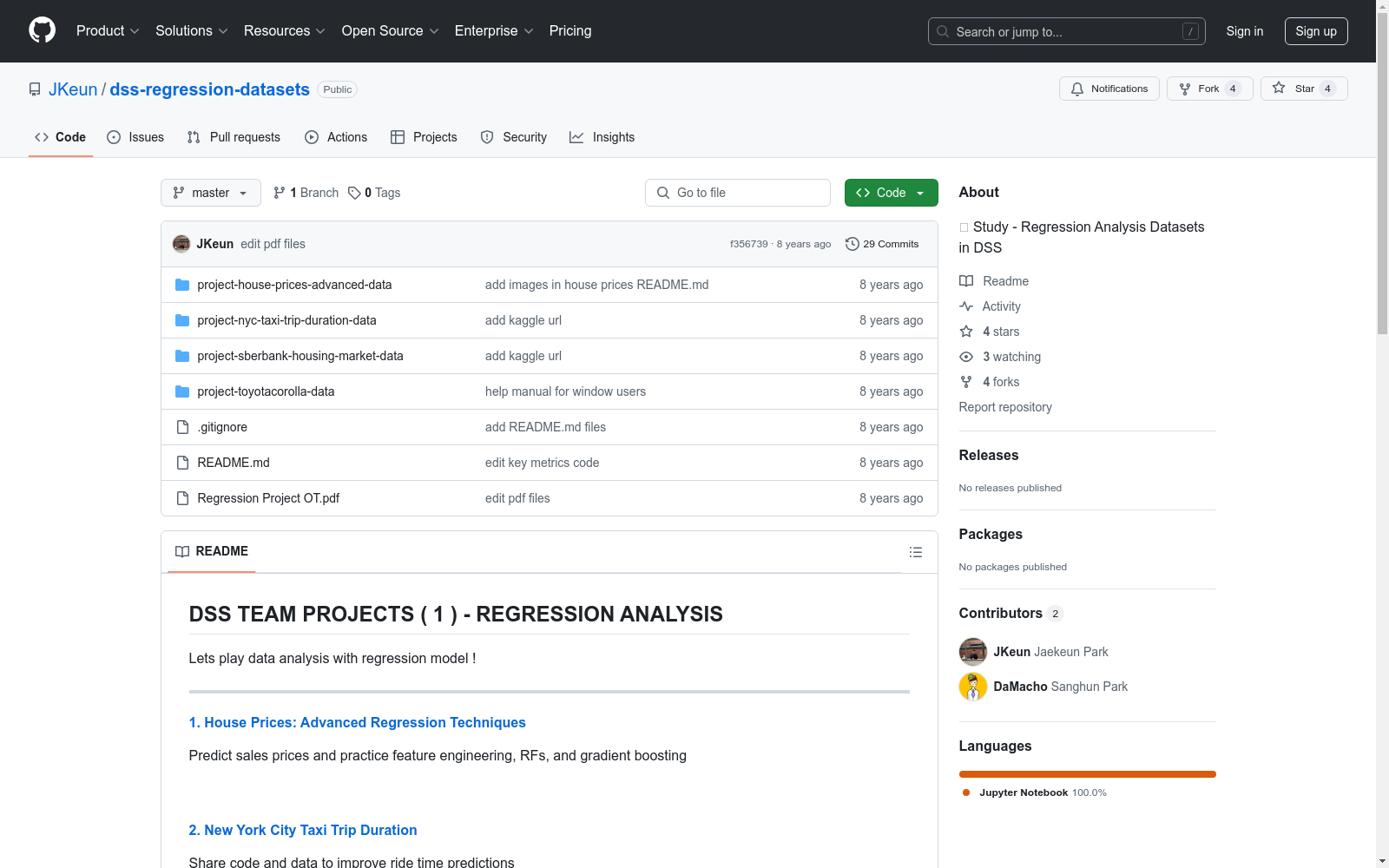Click the Sign up button
The width and height of the screenshot is (1389, 868).
coord(1316,31)
